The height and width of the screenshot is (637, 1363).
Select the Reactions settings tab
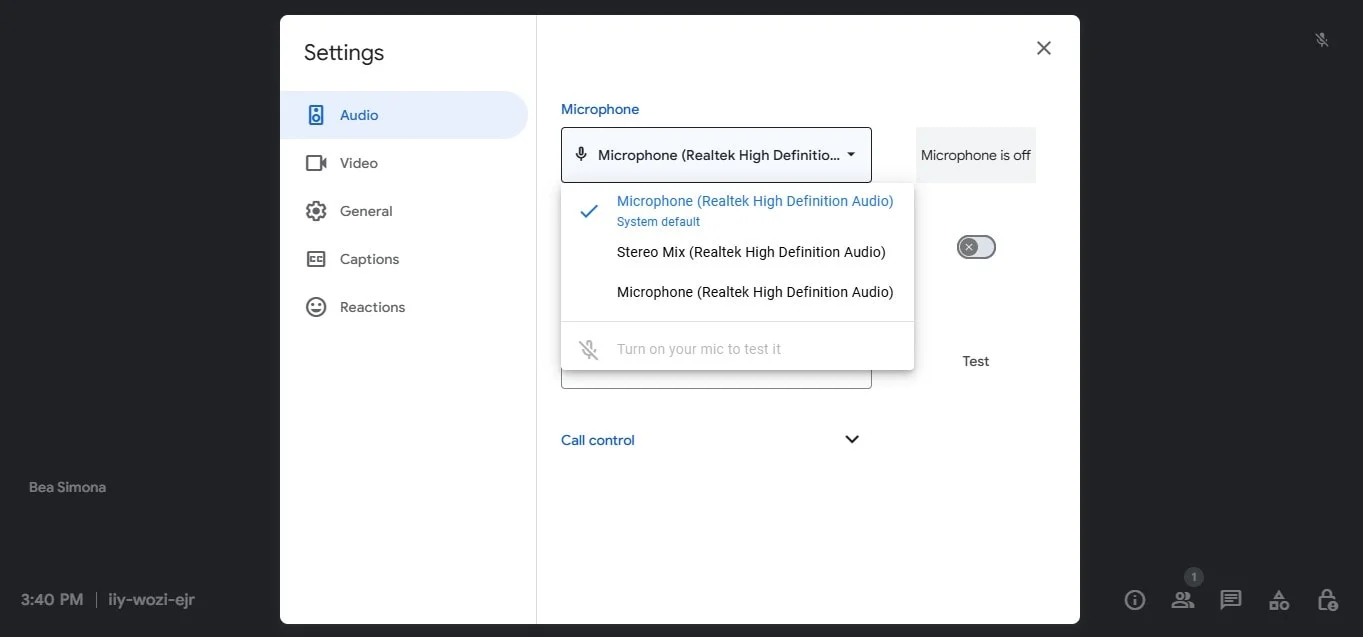pyautogui.click(x=403, y=307)
